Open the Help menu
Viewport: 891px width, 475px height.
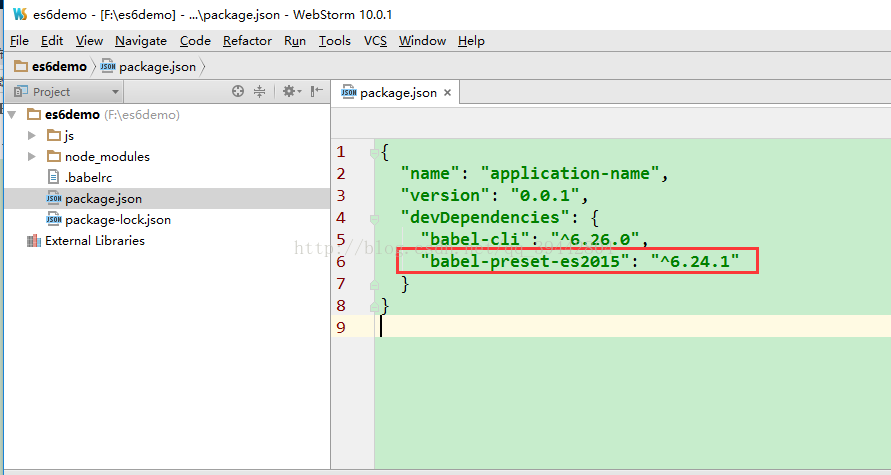tap(471, 41)
